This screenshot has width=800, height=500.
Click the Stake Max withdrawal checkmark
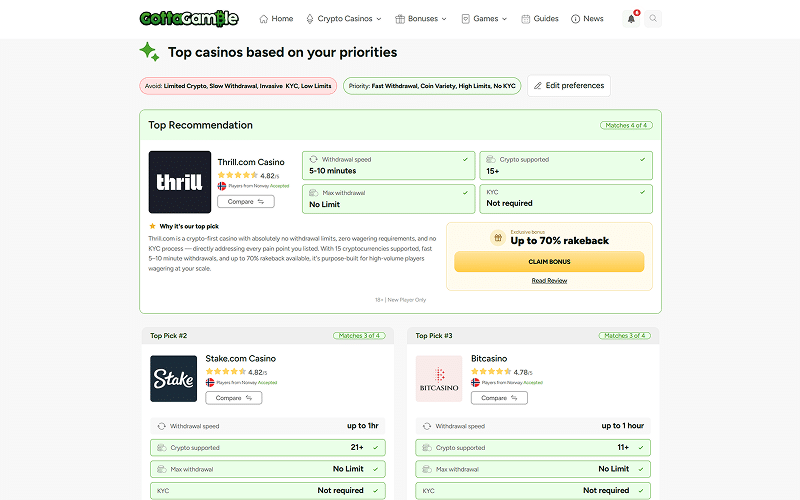[x=376, y=469]
